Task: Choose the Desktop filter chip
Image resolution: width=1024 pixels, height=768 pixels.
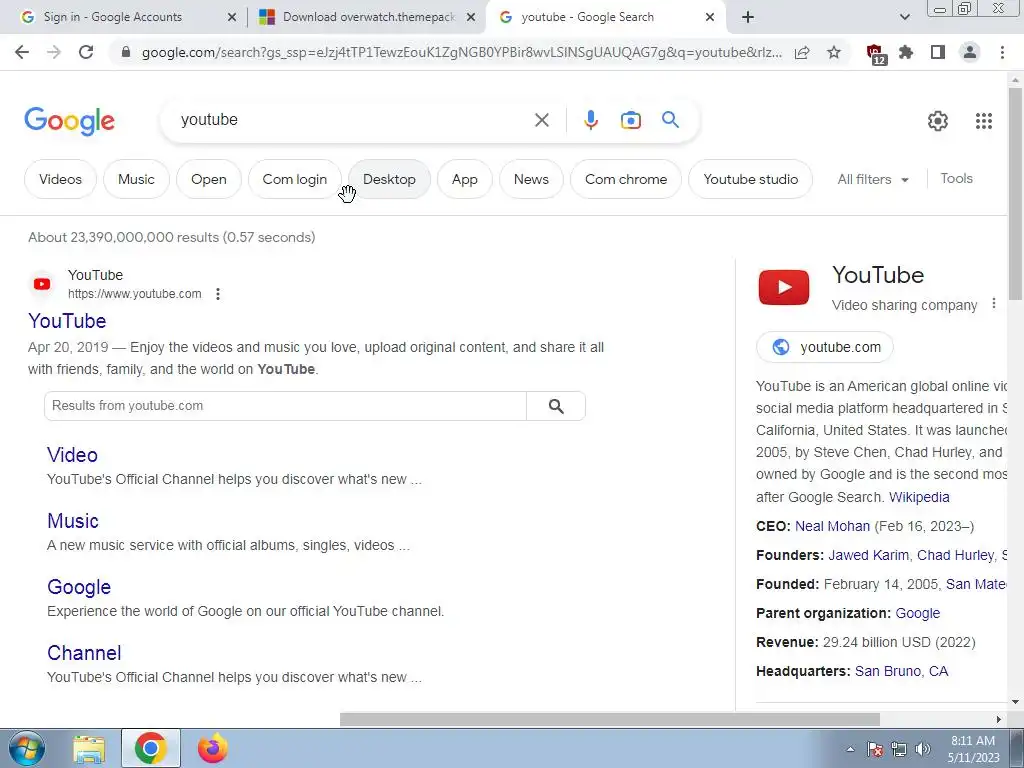Action: coord(389,179)
